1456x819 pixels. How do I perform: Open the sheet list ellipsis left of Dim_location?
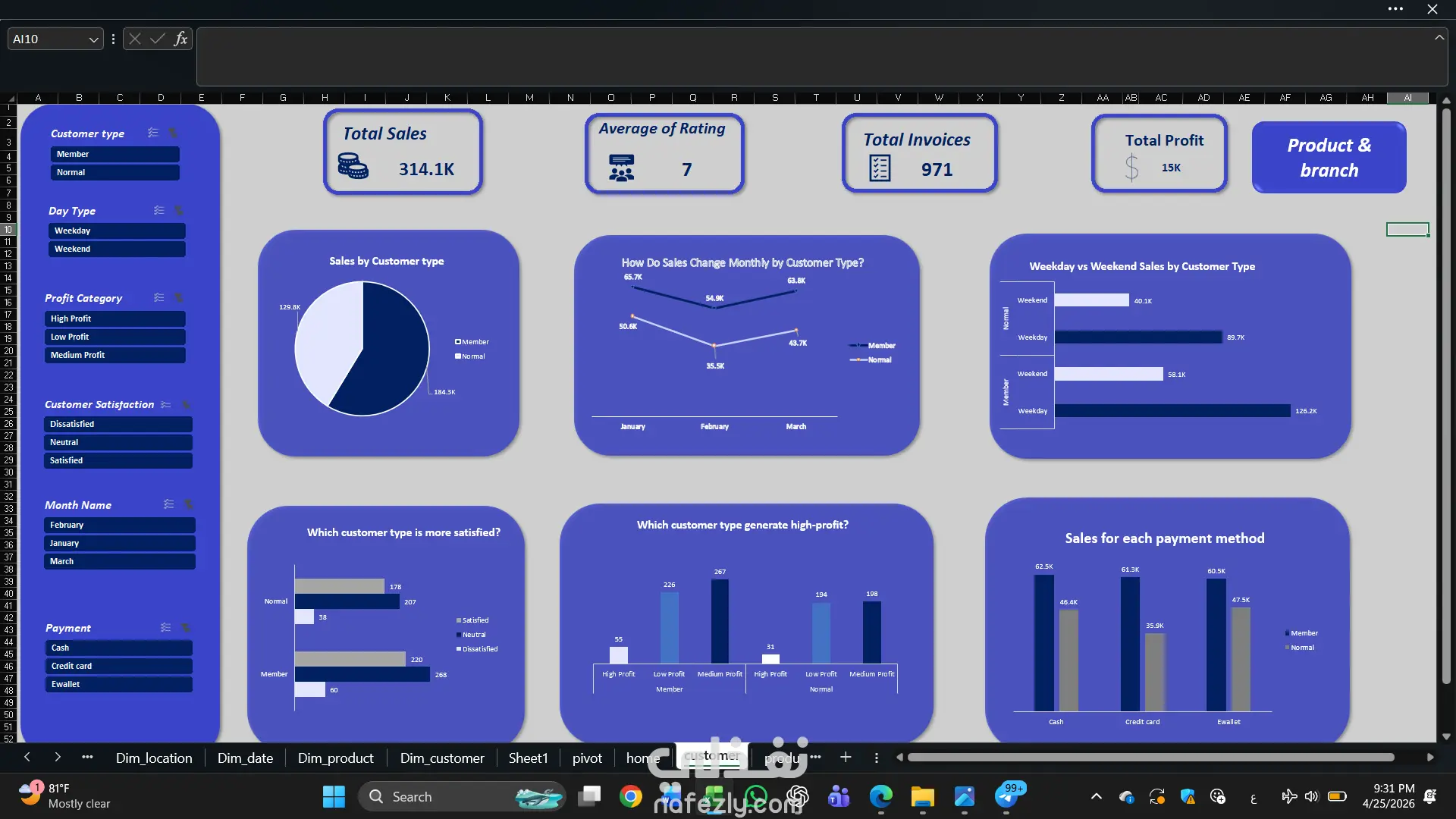87,757
